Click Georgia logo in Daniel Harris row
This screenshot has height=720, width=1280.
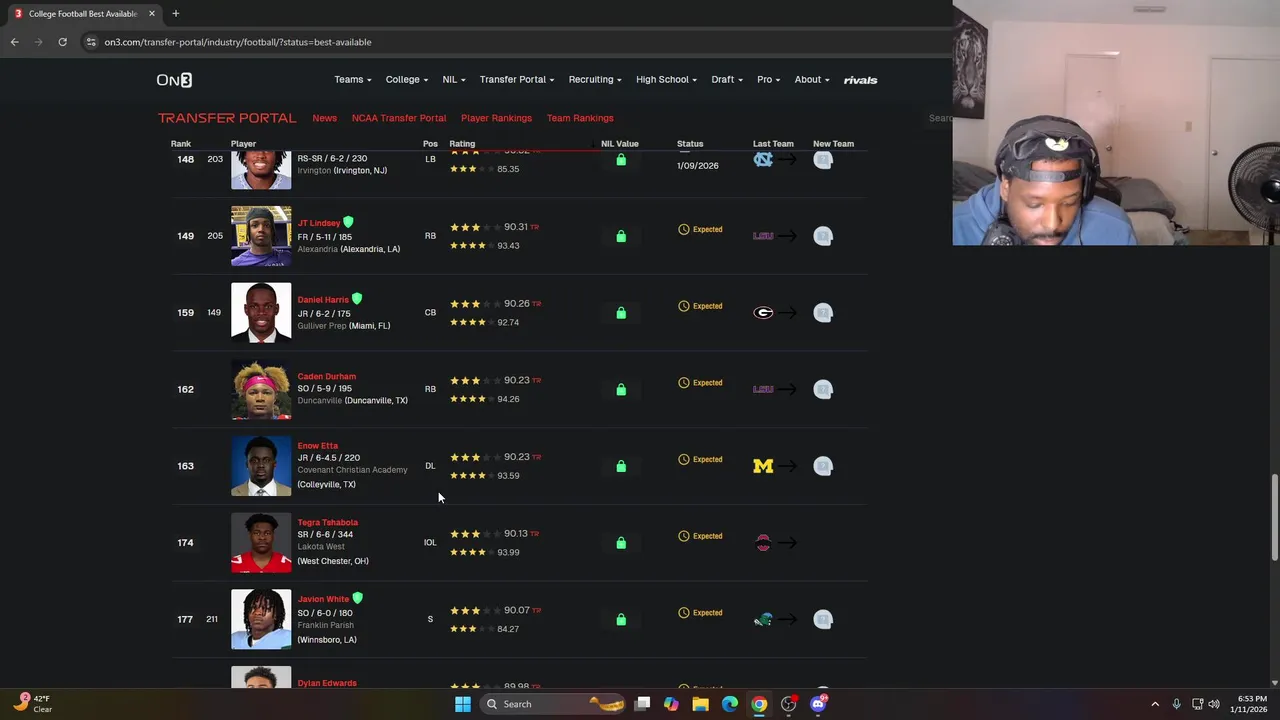coord(763,313)
